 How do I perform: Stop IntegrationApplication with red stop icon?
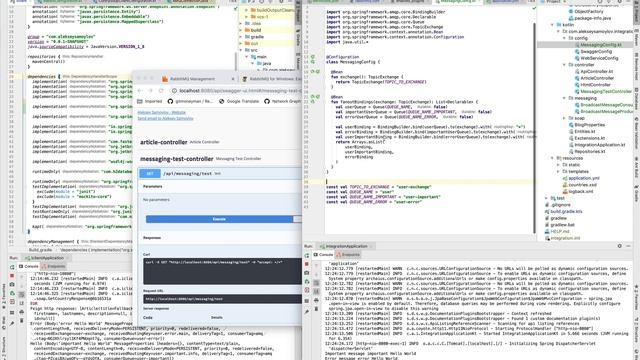(x=307, y=264)
